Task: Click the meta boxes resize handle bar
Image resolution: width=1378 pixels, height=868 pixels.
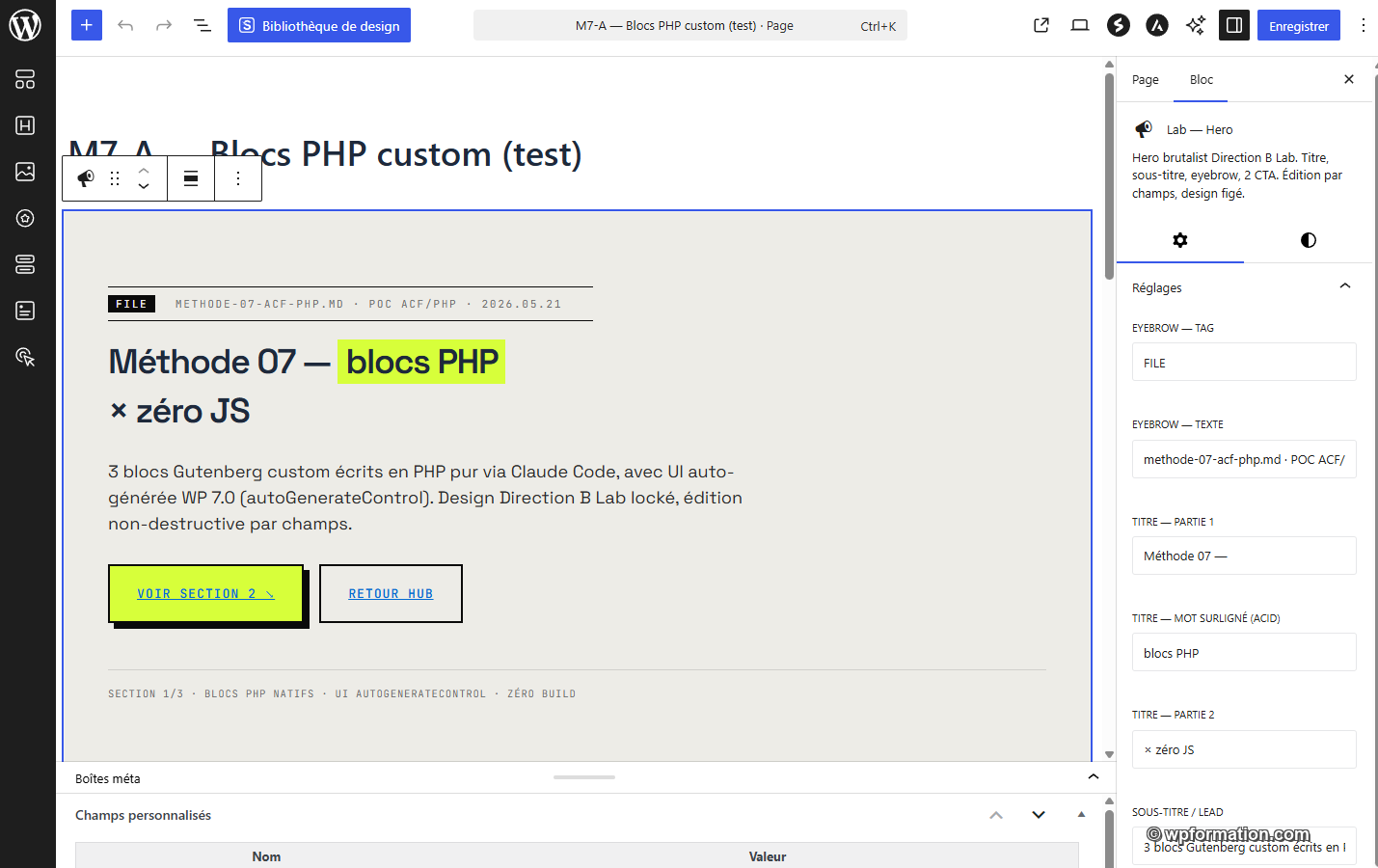Action: (584, 777)
